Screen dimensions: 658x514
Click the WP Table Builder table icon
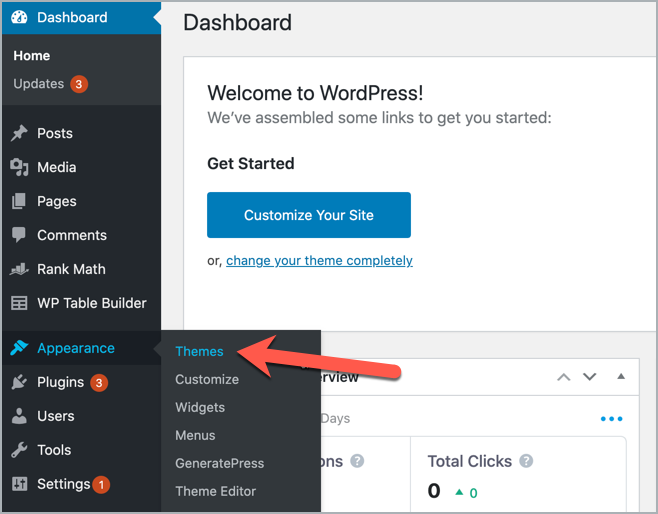click(19, 303)
